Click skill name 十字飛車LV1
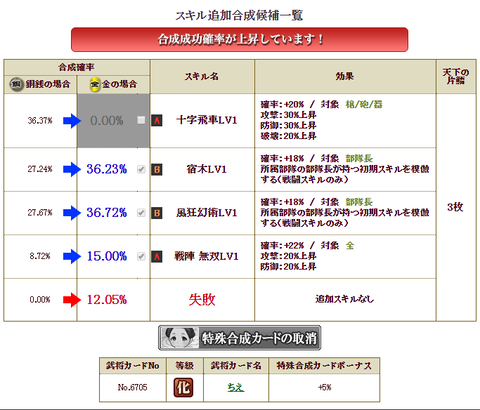This screenshot has height=410, width=480. click(207, 120)
